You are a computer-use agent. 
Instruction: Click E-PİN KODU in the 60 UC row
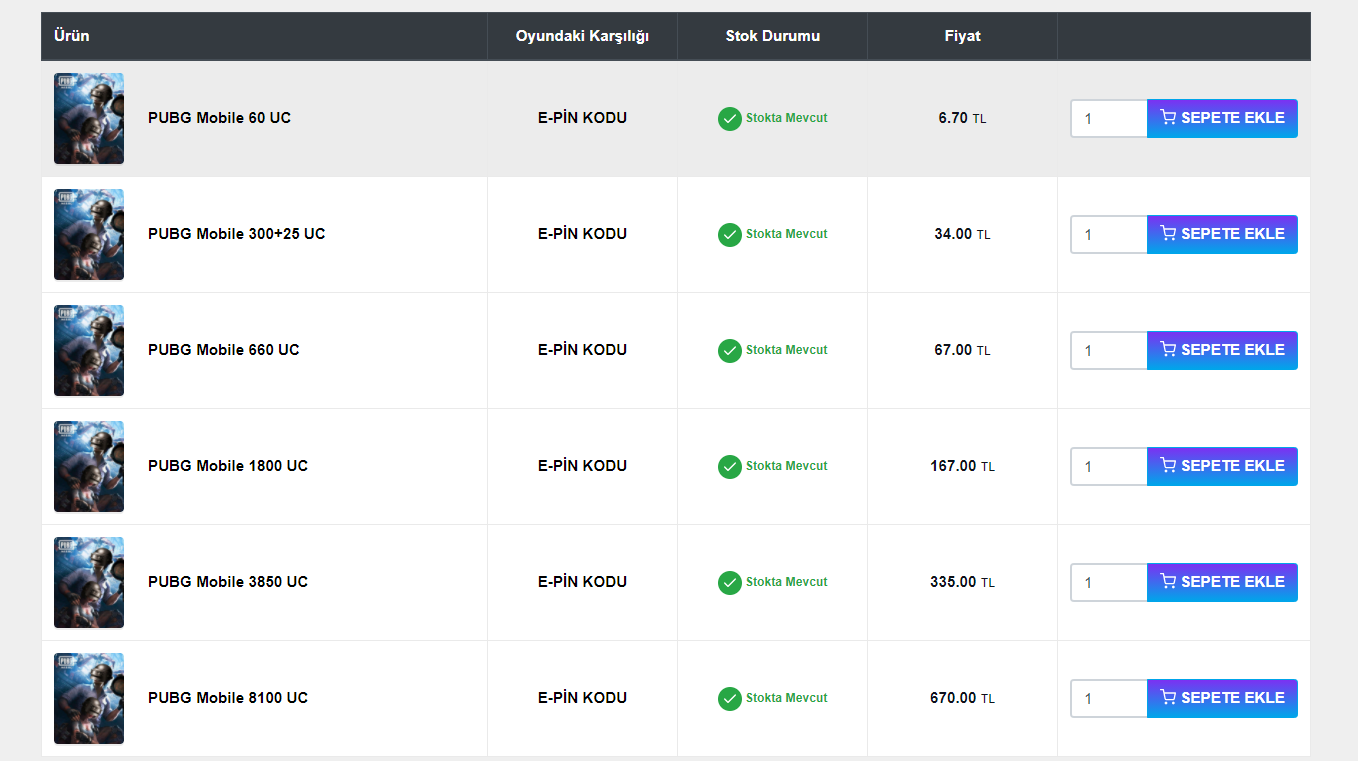(x=582, y=118)
